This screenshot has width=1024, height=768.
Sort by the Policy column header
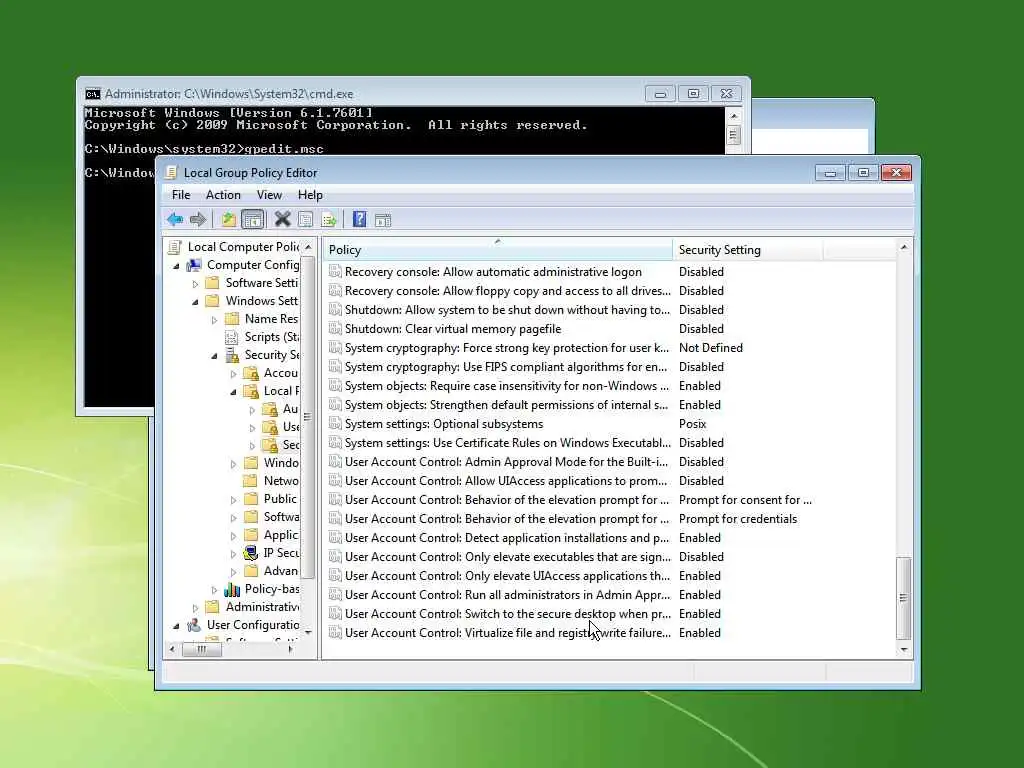[498, 249]
